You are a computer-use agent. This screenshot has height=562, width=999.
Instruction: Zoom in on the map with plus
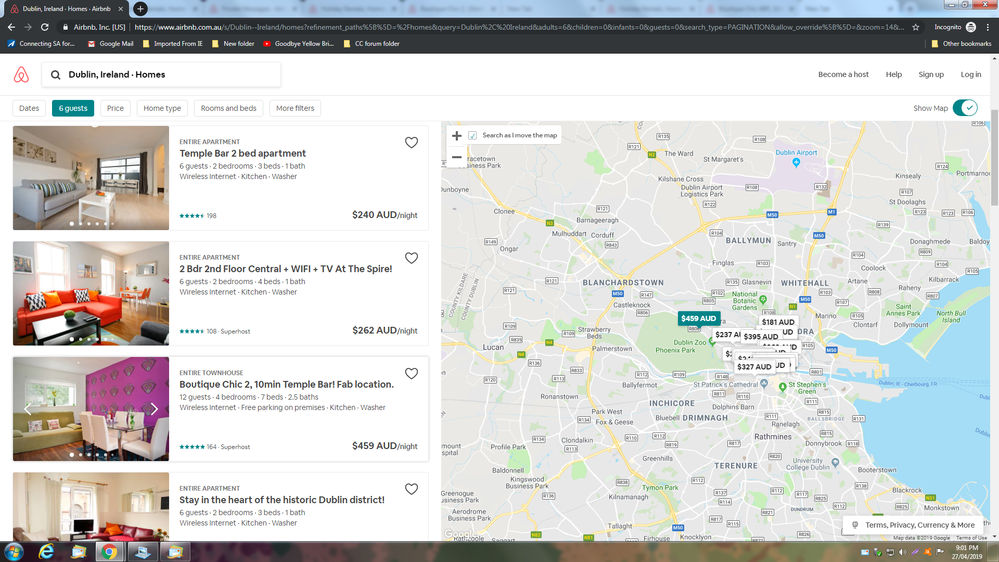pos(457,136)
